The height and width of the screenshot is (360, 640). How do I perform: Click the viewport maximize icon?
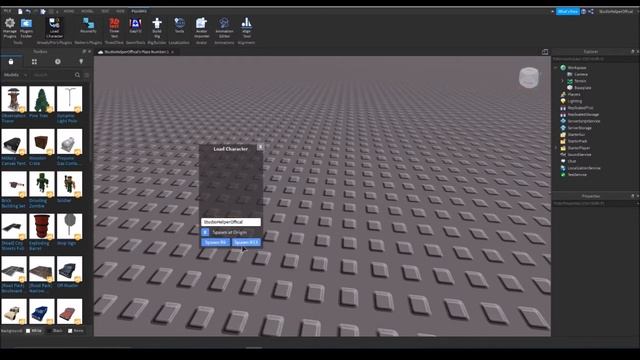pos(545,52)
